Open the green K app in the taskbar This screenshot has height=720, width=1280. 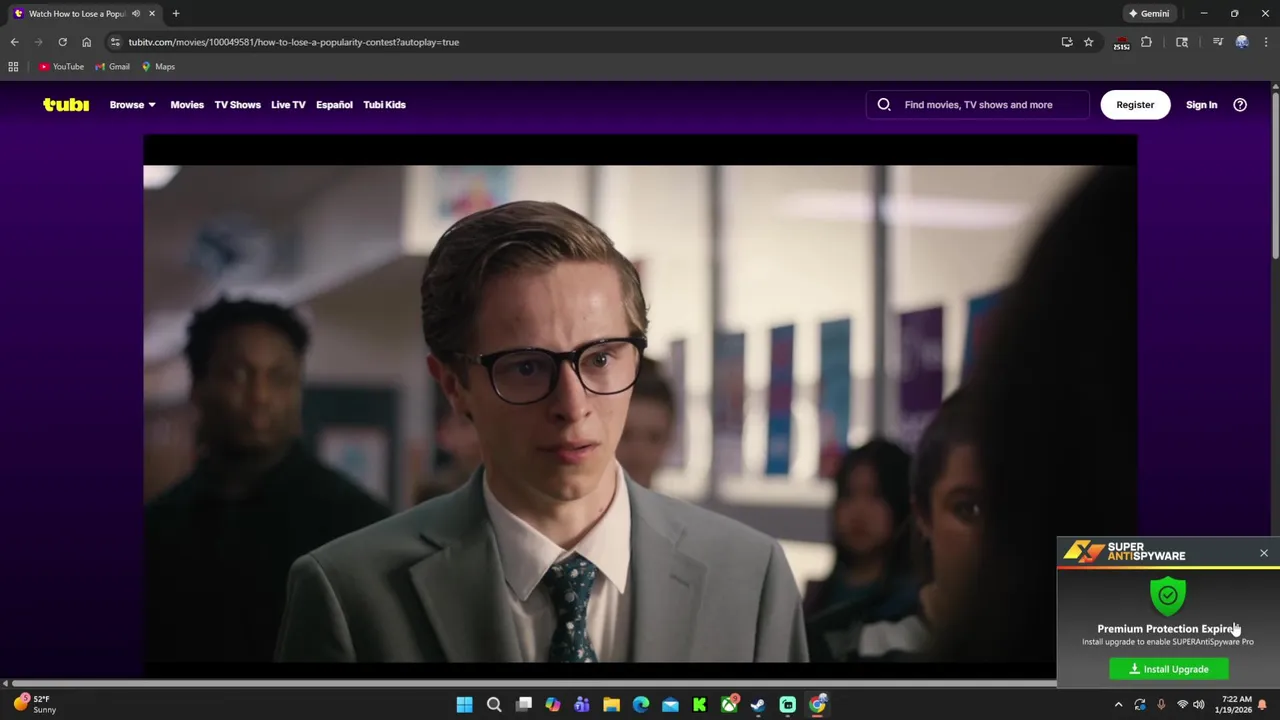[700, 705]
